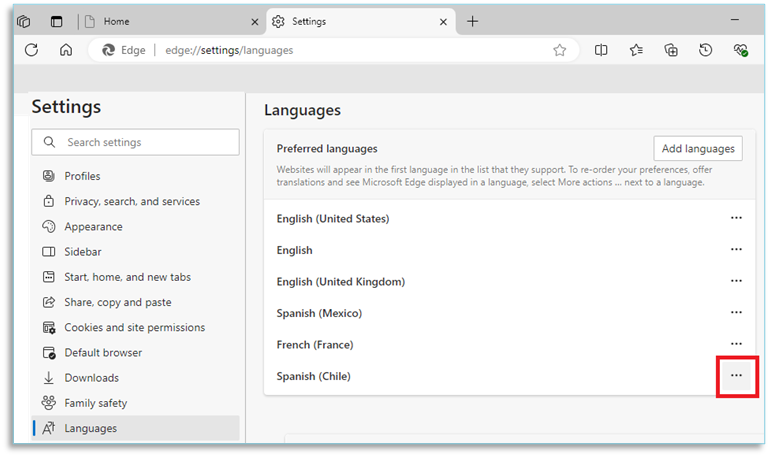
Task: Click the Preferred languages heading
Action: click(327, 149)
